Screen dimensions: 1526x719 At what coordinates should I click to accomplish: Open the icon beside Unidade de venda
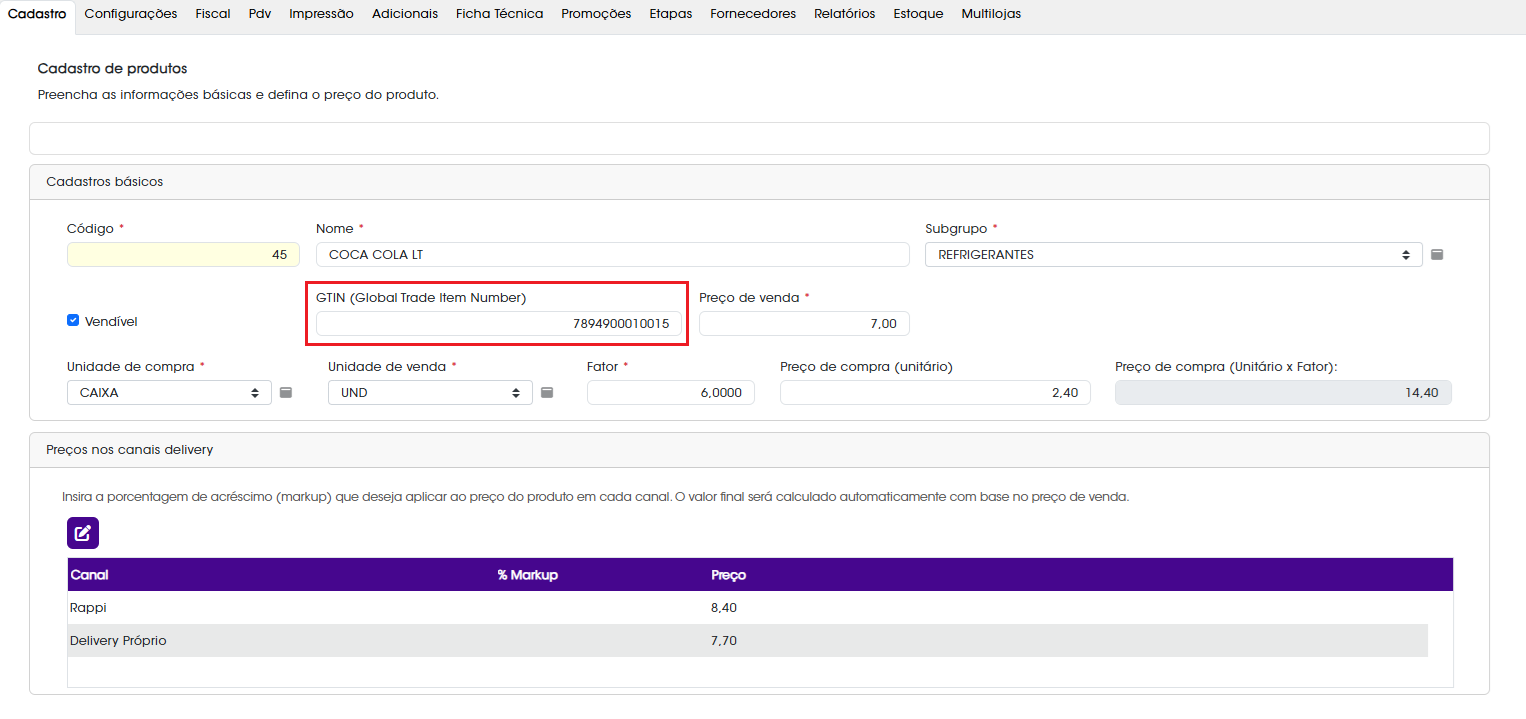(547, 393)
